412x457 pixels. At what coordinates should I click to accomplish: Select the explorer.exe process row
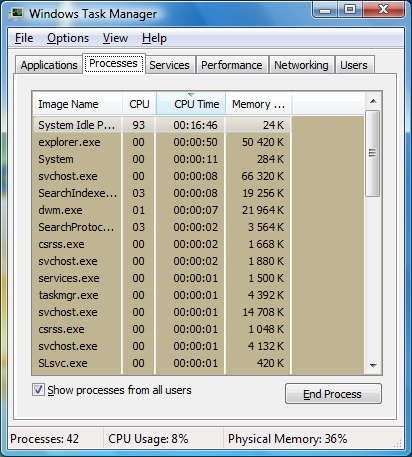pos(162,142)
